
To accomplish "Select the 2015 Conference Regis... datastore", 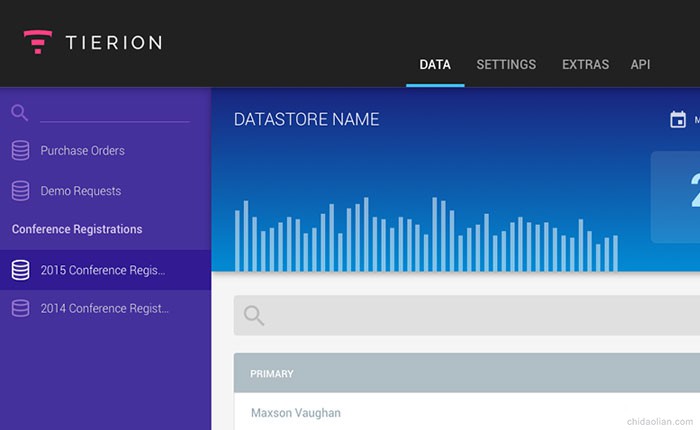I will pyautogui.click(x=105, y=270).
